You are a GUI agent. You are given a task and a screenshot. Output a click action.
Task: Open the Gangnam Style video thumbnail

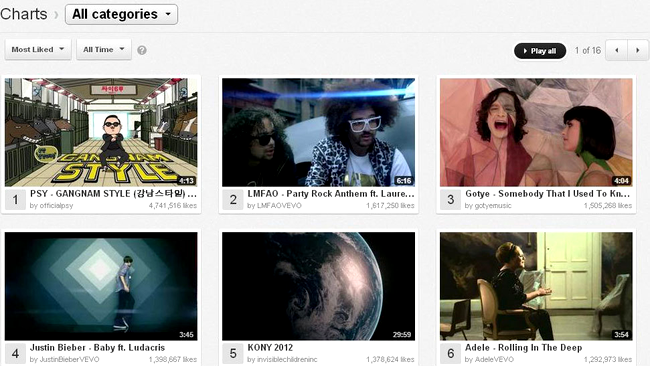[101, 132]
